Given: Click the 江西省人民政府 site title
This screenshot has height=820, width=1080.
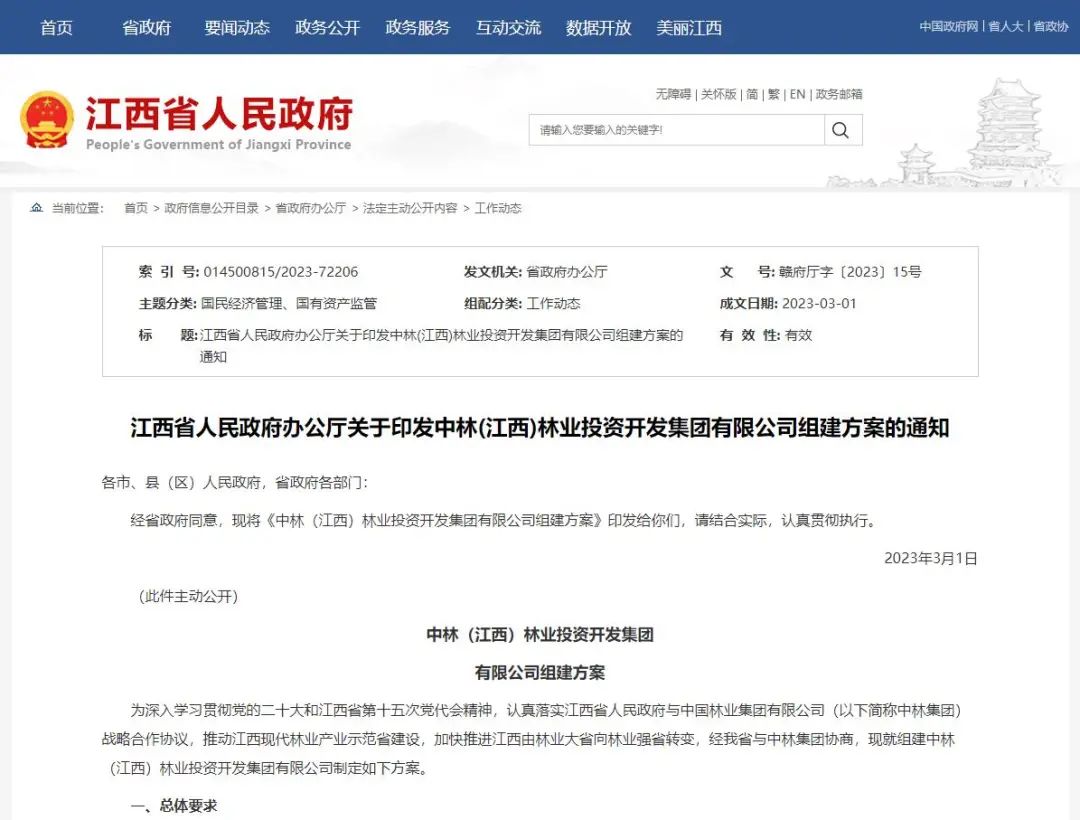Looking at the screenshot, I should 219,113.
